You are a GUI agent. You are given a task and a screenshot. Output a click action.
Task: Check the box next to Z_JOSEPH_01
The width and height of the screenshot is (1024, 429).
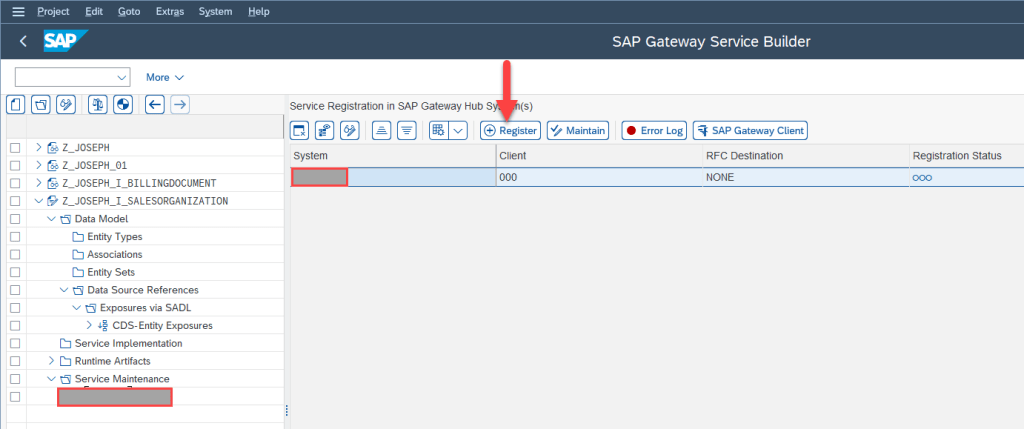pyautogui.click(x=15, y=165)
